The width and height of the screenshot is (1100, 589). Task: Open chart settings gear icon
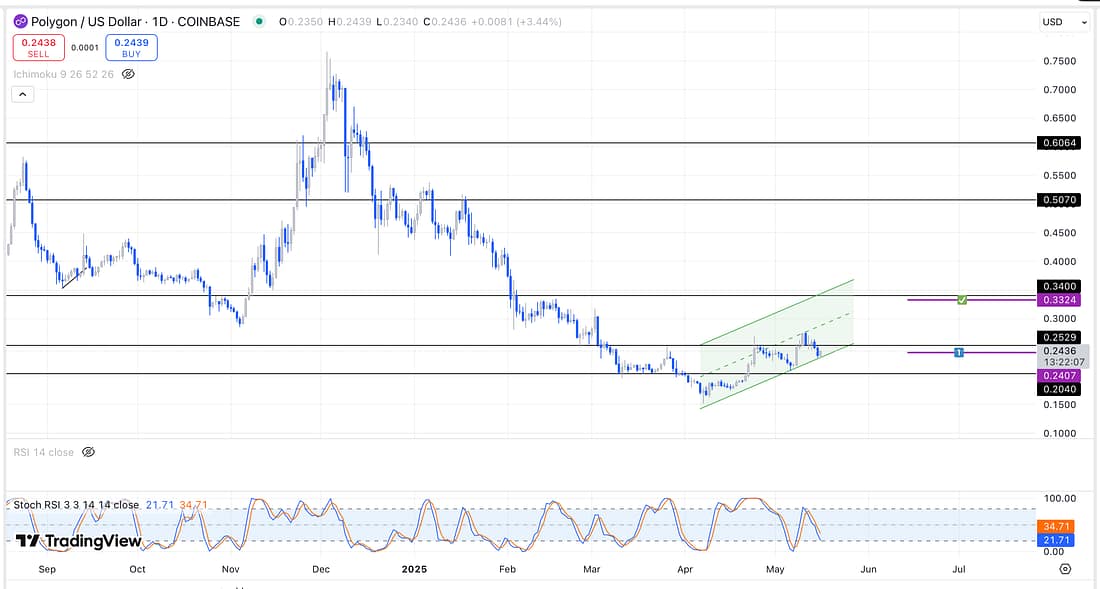pos(1065,568)
